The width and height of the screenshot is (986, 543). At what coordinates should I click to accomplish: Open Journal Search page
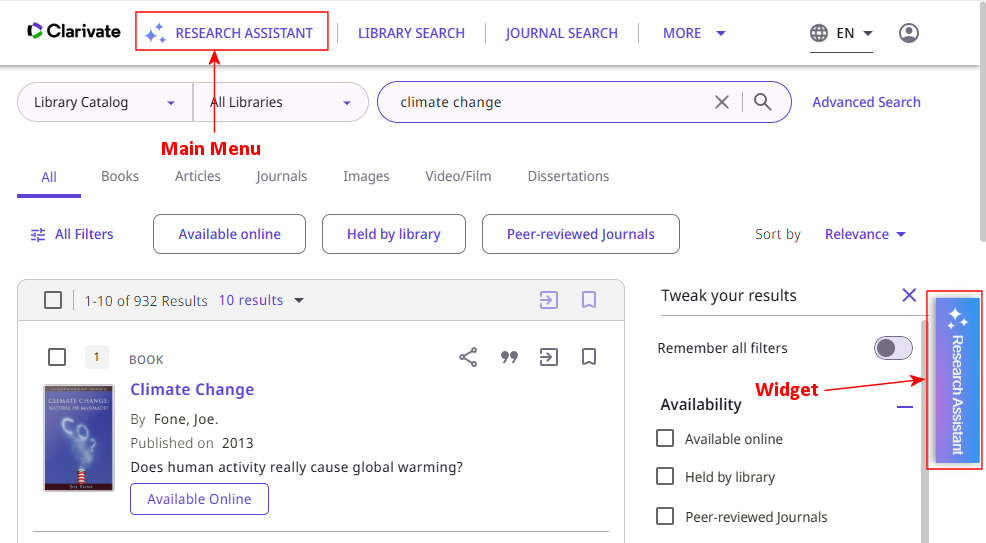point(562,33)
